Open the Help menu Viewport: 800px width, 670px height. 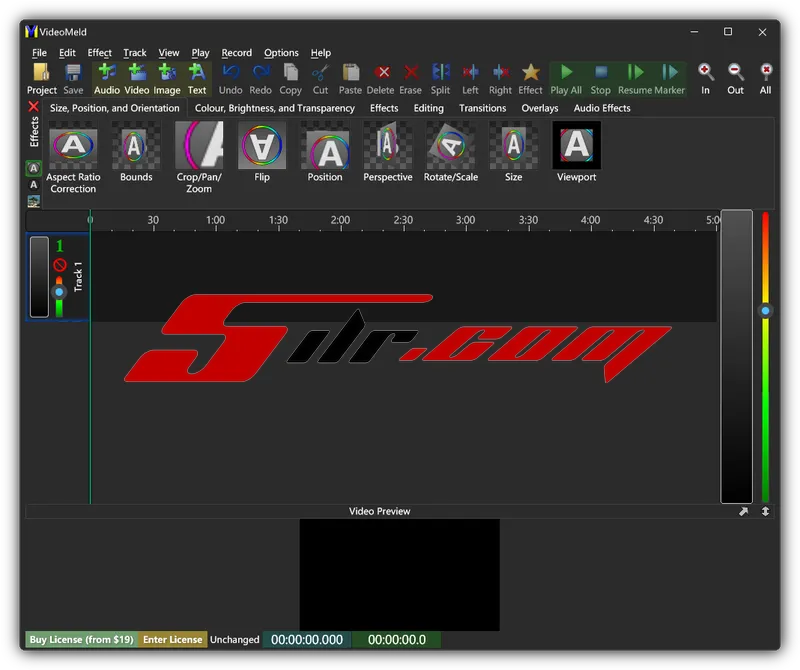tap(321, 53)
